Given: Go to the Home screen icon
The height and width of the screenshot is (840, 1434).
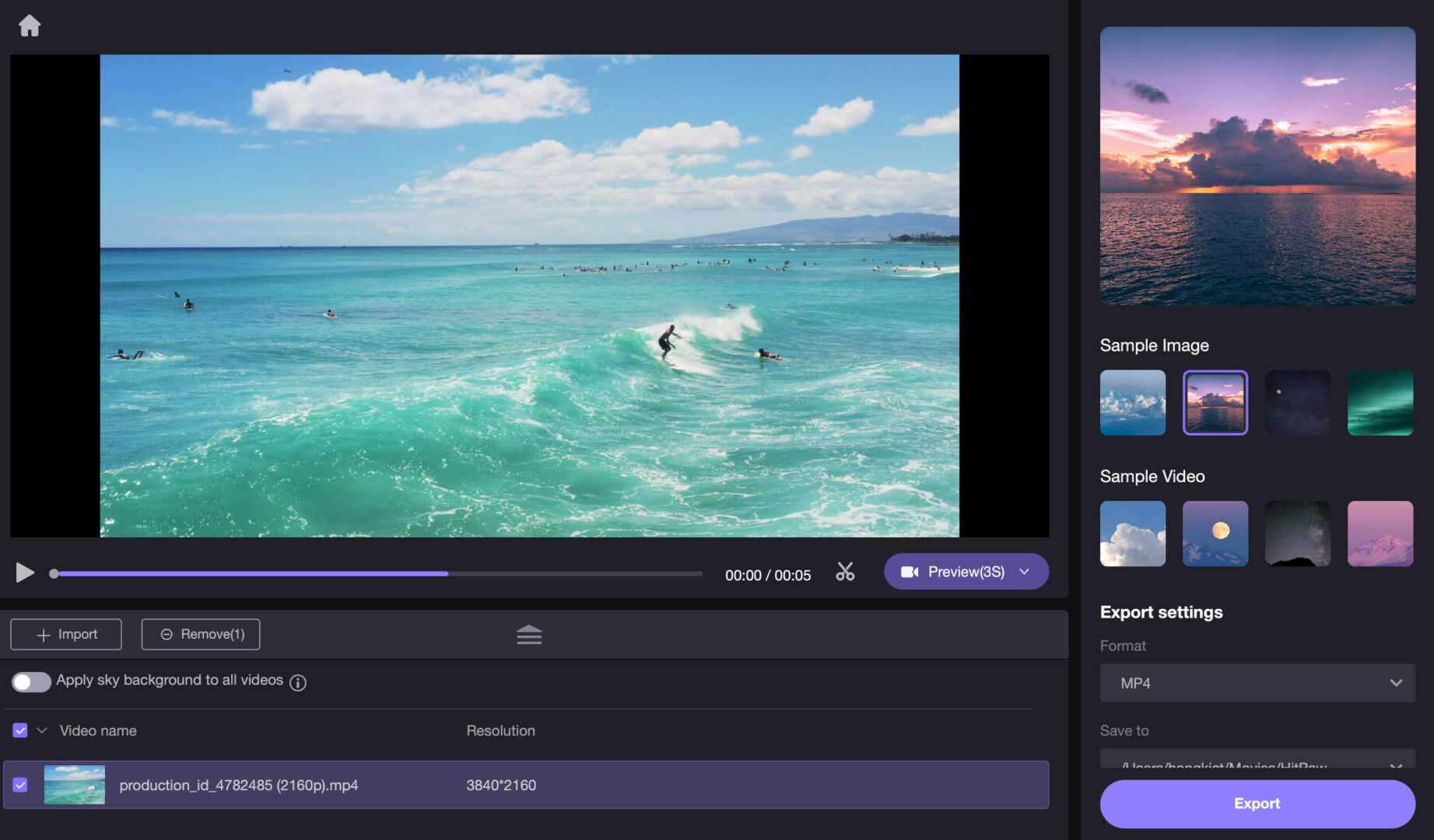Looking at the screenshot, I should click(30, 26).
